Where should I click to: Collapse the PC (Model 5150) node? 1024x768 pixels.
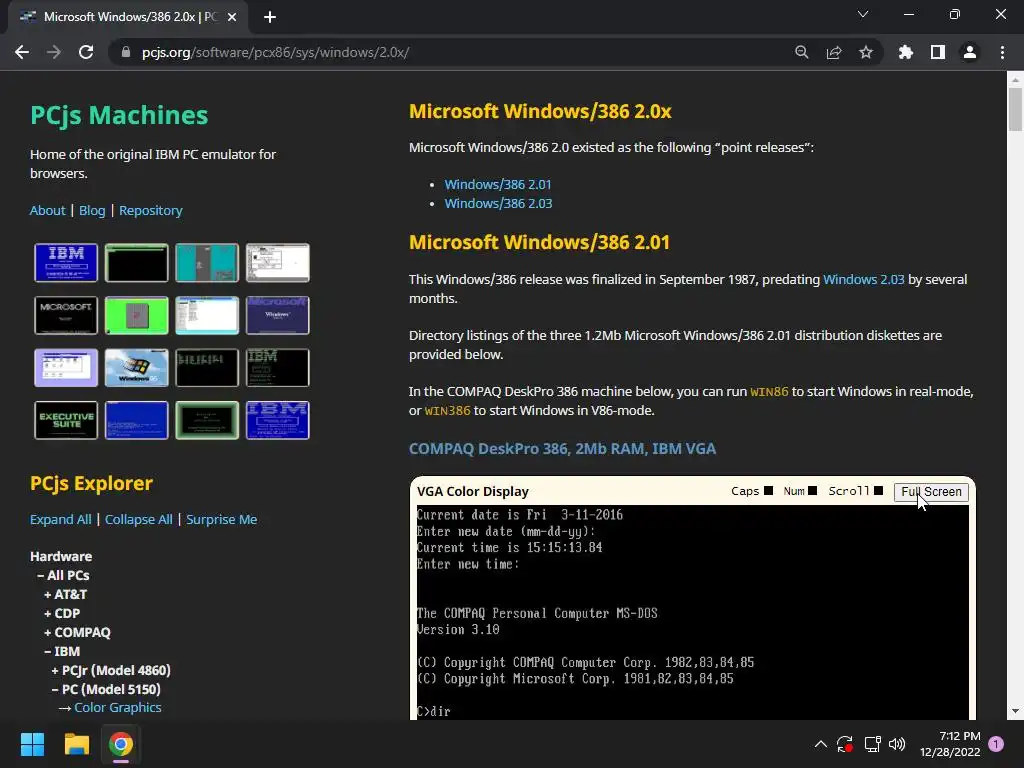[x=106, y=689]
